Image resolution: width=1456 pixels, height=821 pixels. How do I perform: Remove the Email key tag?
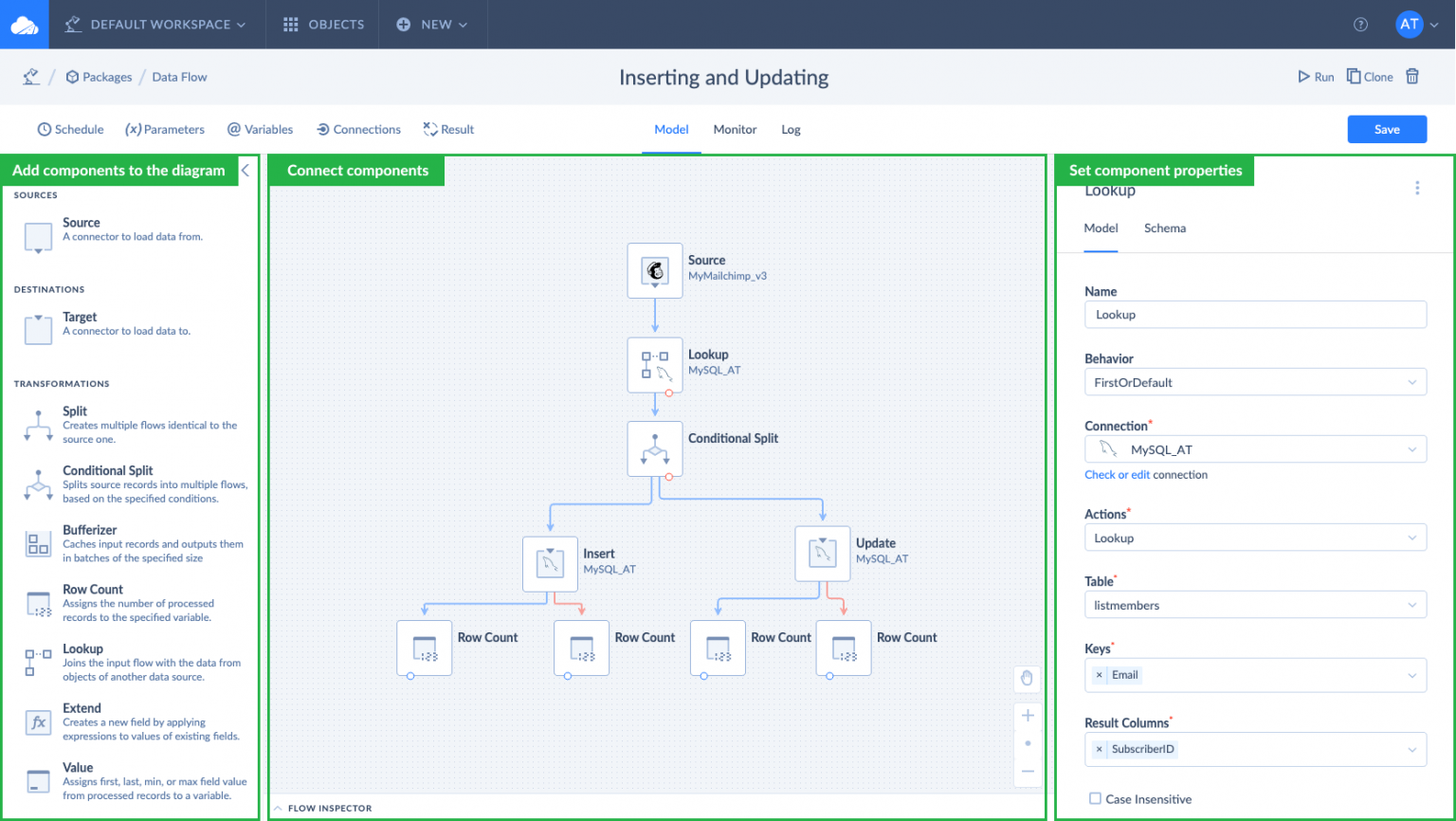coord(1099,675)
